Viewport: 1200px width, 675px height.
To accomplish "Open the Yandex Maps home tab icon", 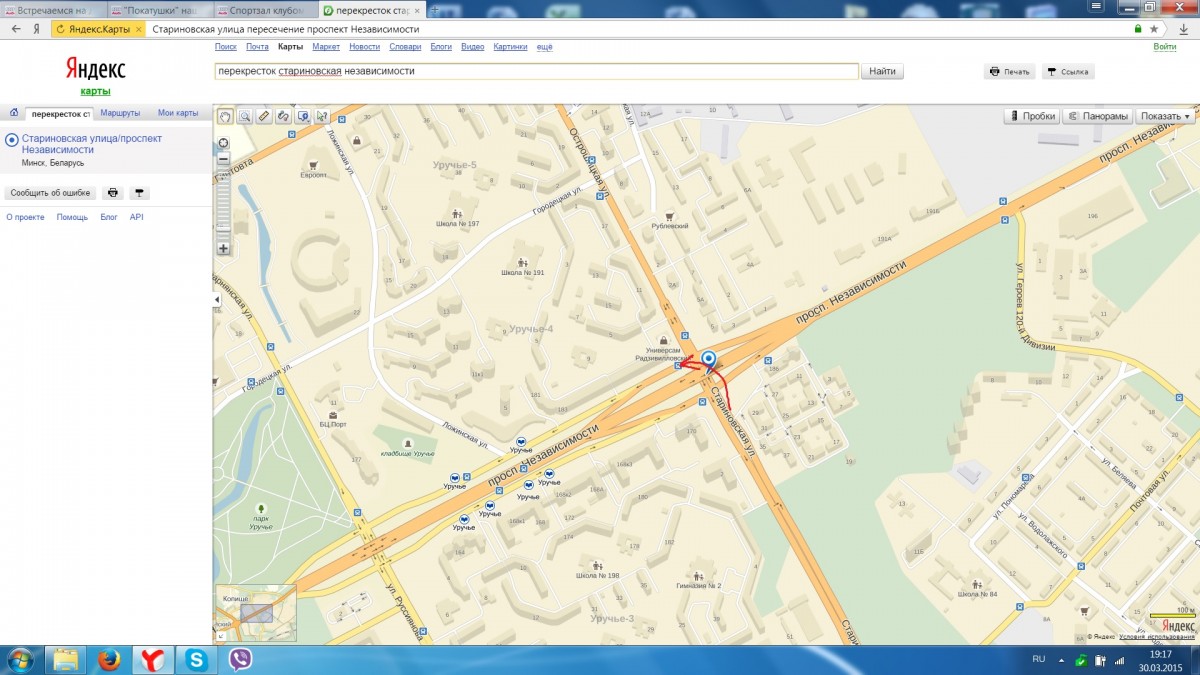I will click(14, 113).
